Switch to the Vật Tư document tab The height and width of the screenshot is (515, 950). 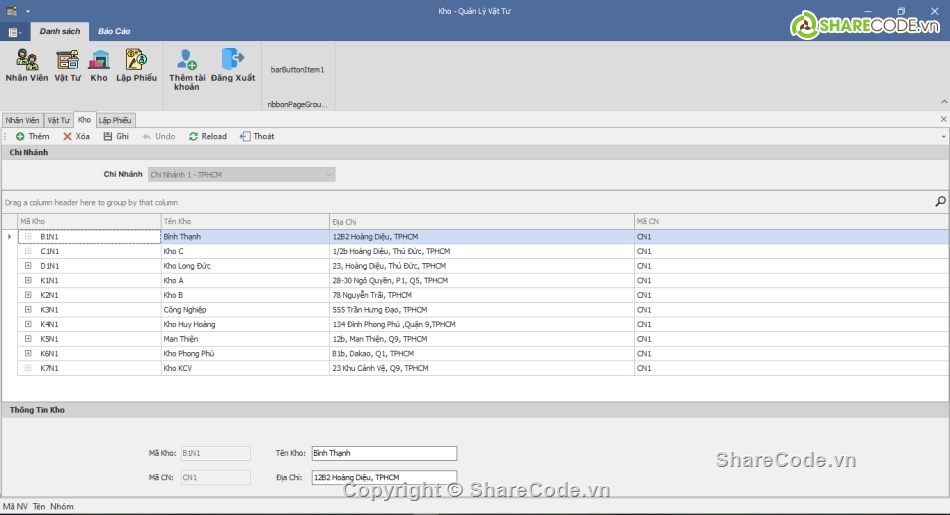coord(59,120)
